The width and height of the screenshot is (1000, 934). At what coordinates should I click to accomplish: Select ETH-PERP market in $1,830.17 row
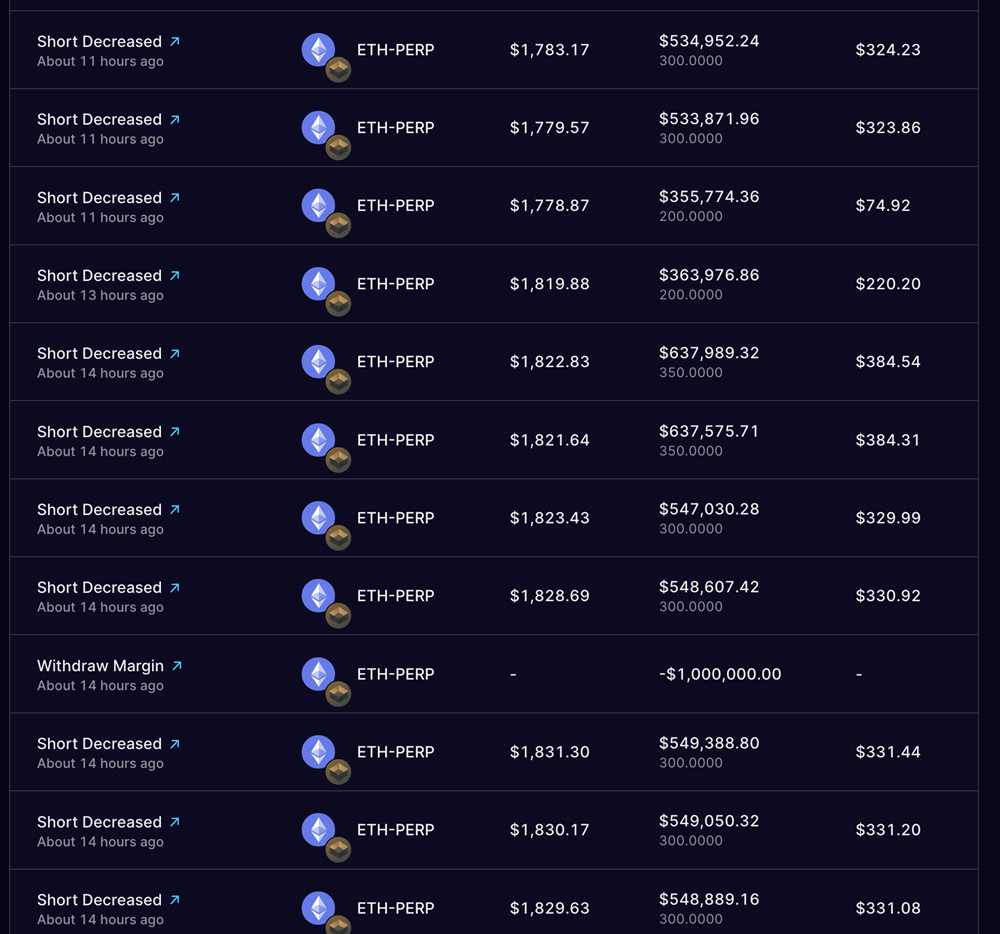pos(395,829)
